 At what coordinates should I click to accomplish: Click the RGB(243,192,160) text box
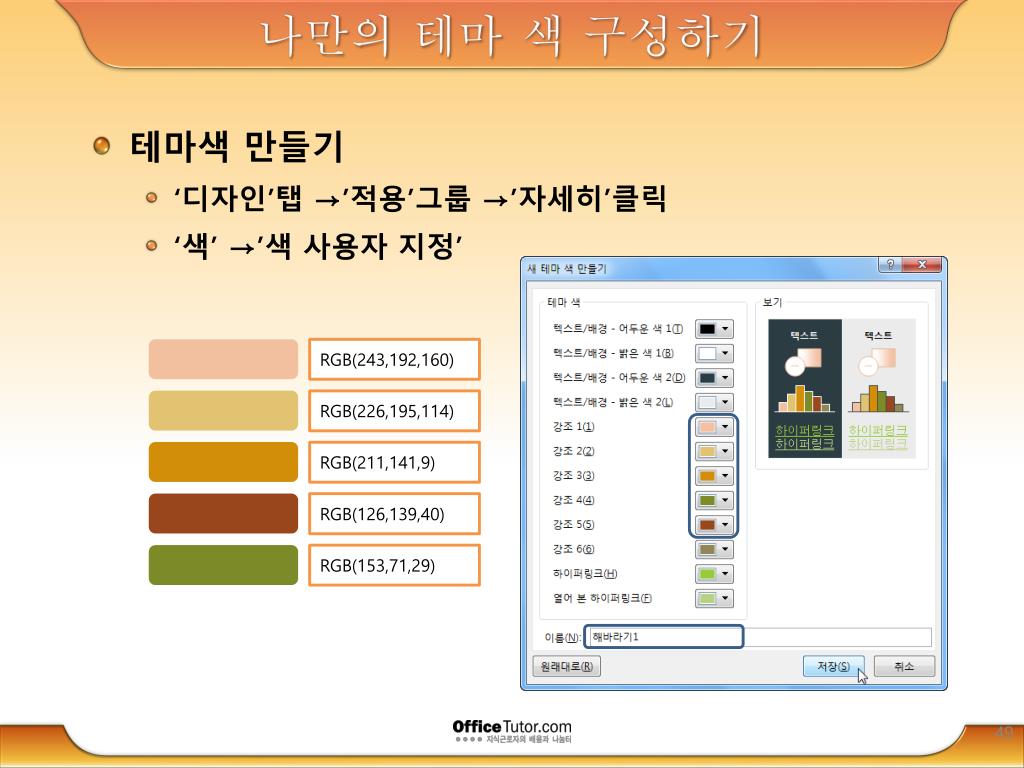point(394,359)
